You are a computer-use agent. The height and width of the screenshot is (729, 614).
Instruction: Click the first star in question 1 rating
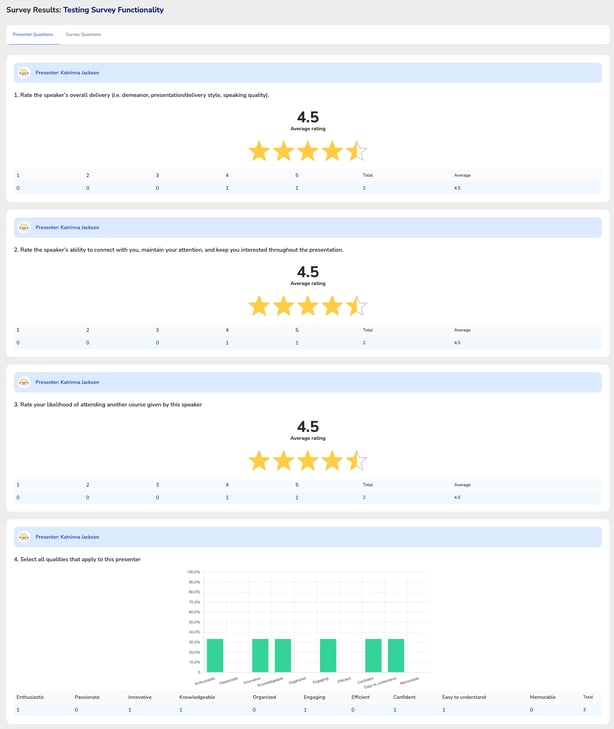259,151
